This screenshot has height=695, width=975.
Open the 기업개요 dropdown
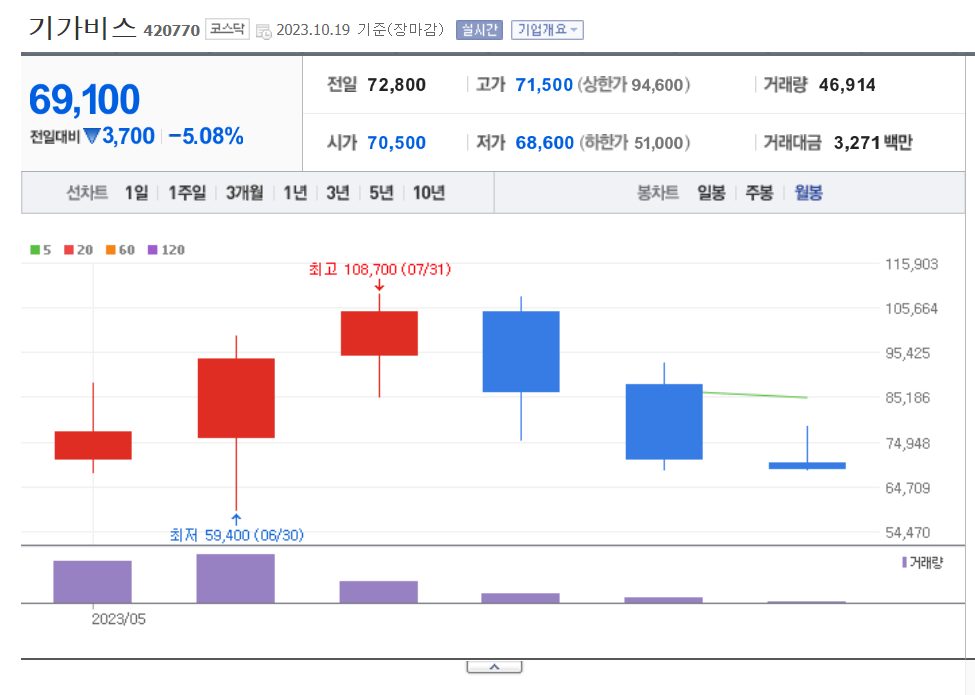click(x=547, y=30)
